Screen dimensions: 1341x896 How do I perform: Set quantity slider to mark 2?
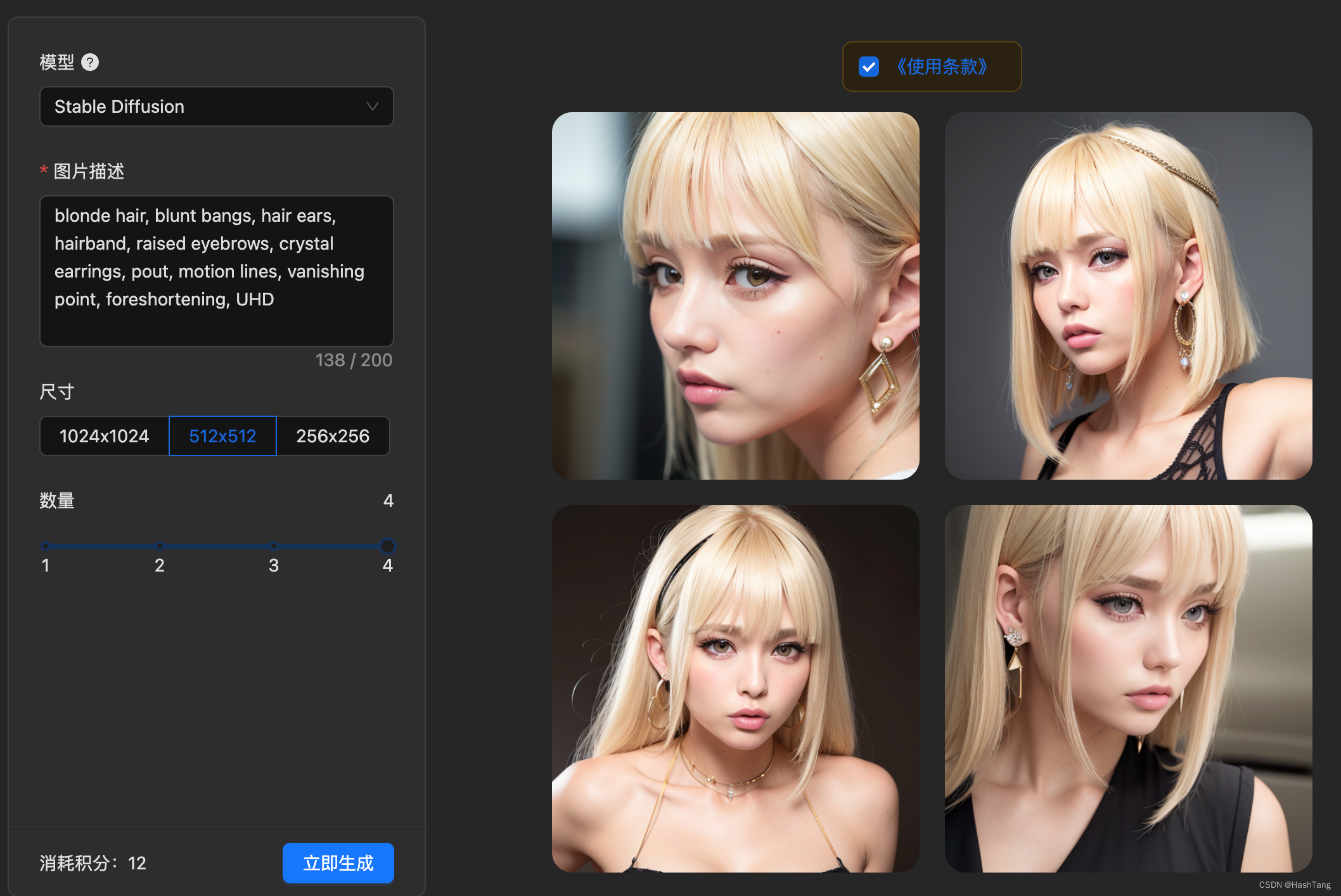click(160, 546)
